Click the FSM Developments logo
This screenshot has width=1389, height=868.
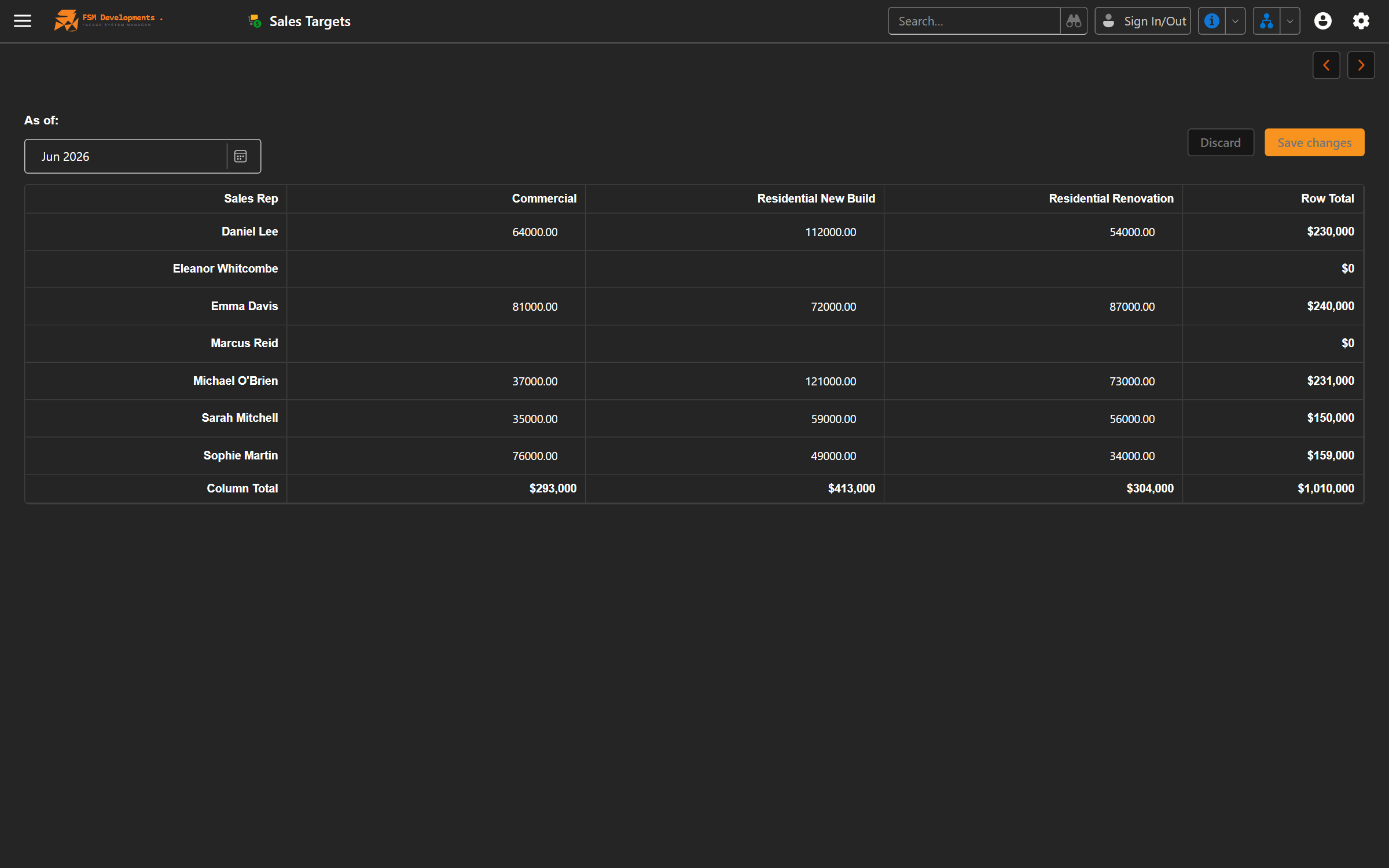pos(108,21)
